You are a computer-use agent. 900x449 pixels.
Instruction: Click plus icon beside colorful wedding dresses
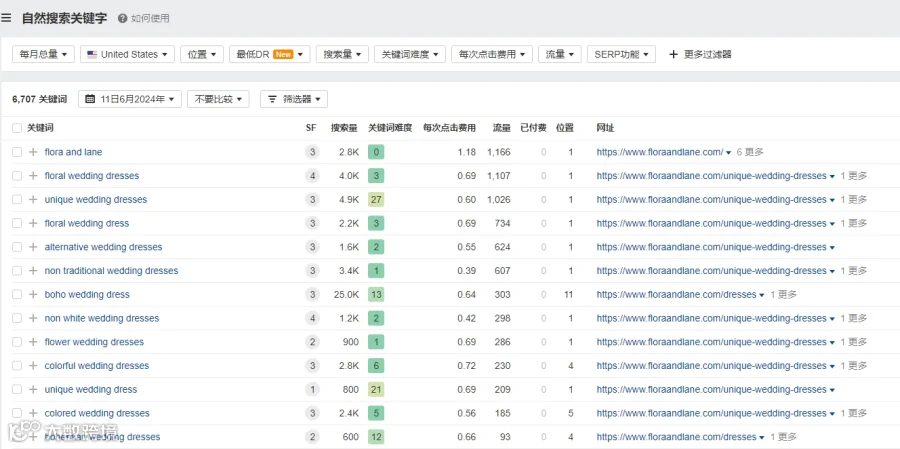(33, 366)
